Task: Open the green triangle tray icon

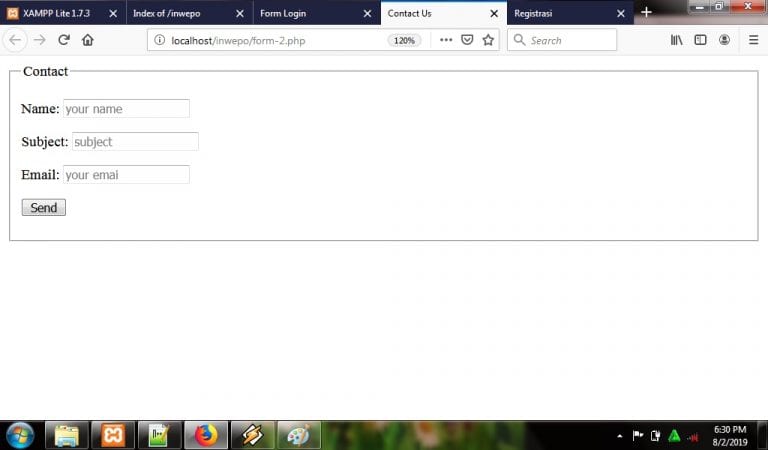Action: click(x=674, y=435)
